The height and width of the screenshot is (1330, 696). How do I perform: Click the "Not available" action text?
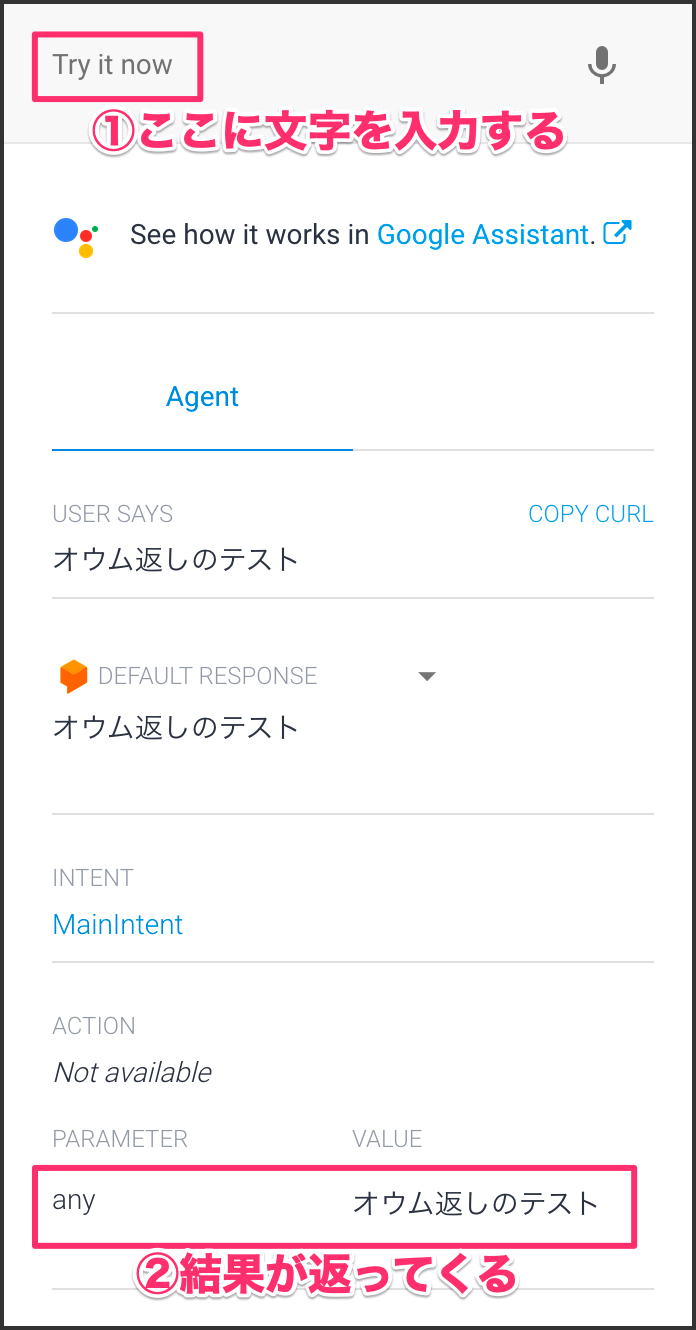[132, 1072]
